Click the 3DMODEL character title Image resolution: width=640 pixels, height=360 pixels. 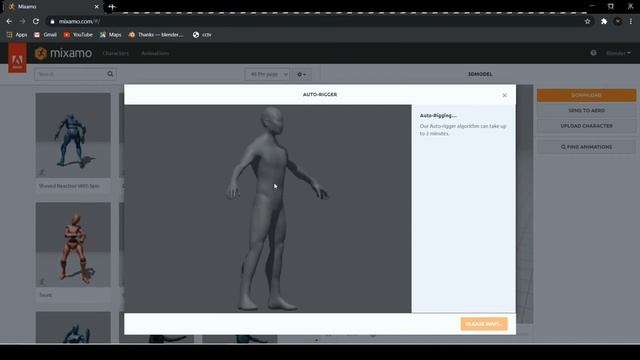click(480, 74)
